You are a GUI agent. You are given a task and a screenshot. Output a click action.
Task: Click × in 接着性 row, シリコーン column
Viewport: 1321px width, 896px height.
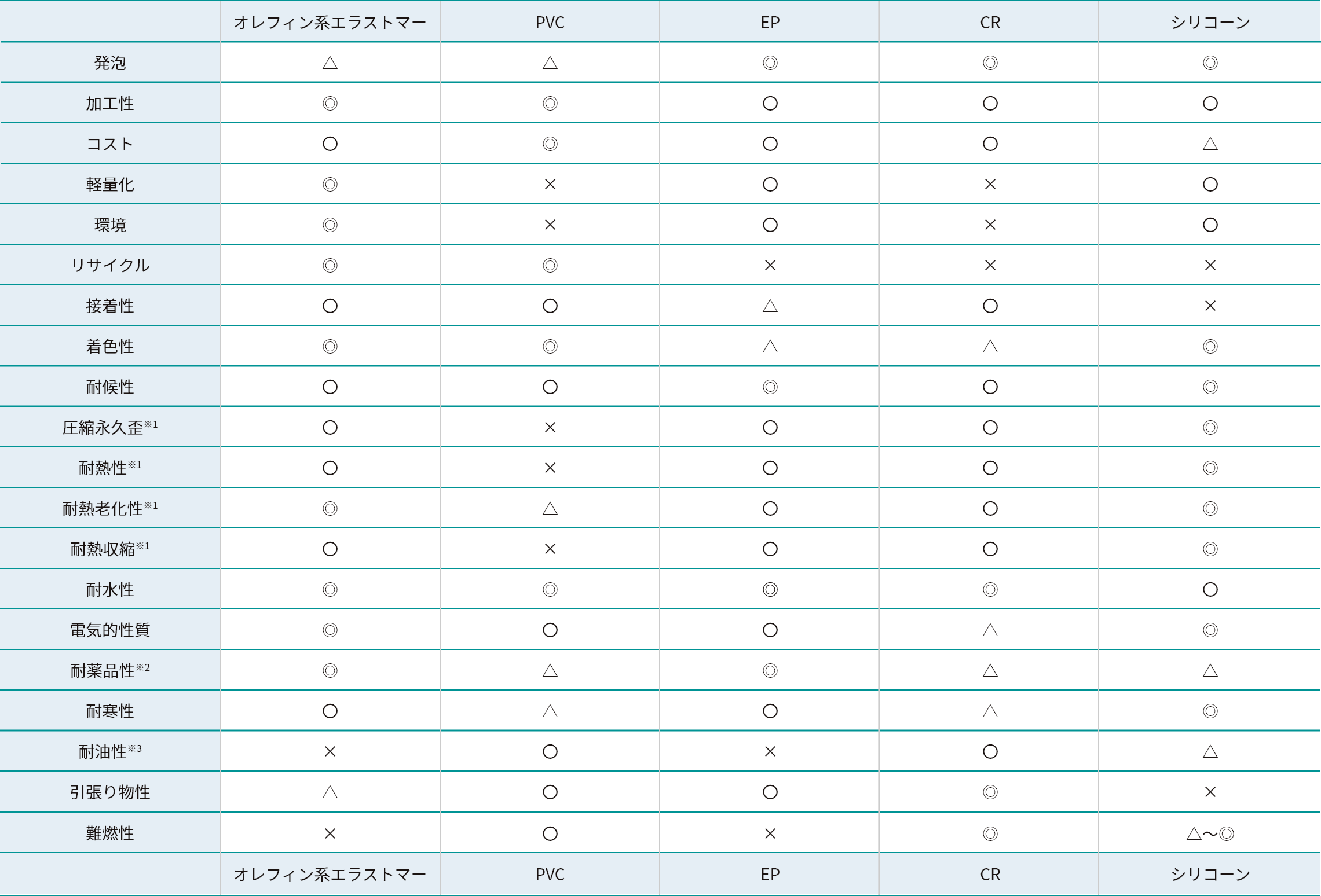point(1210,306)
